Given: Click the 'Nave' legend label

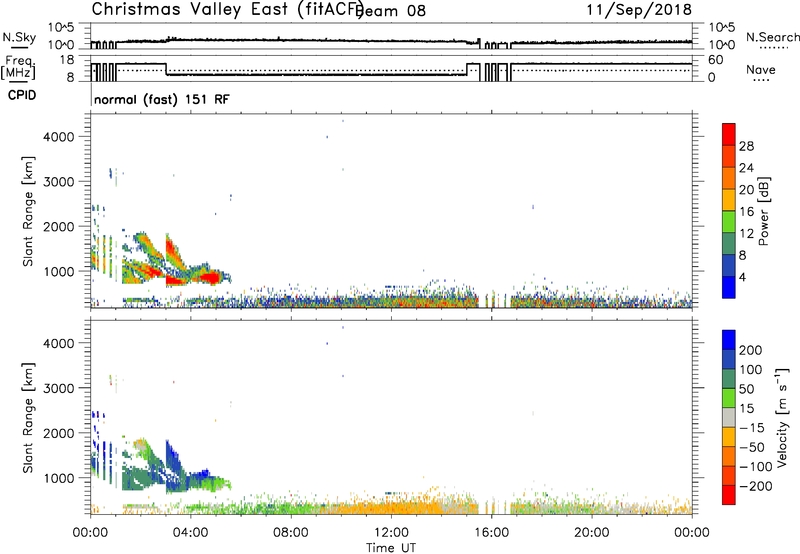Looking at the screenshot, I should [x=761, y=70].
